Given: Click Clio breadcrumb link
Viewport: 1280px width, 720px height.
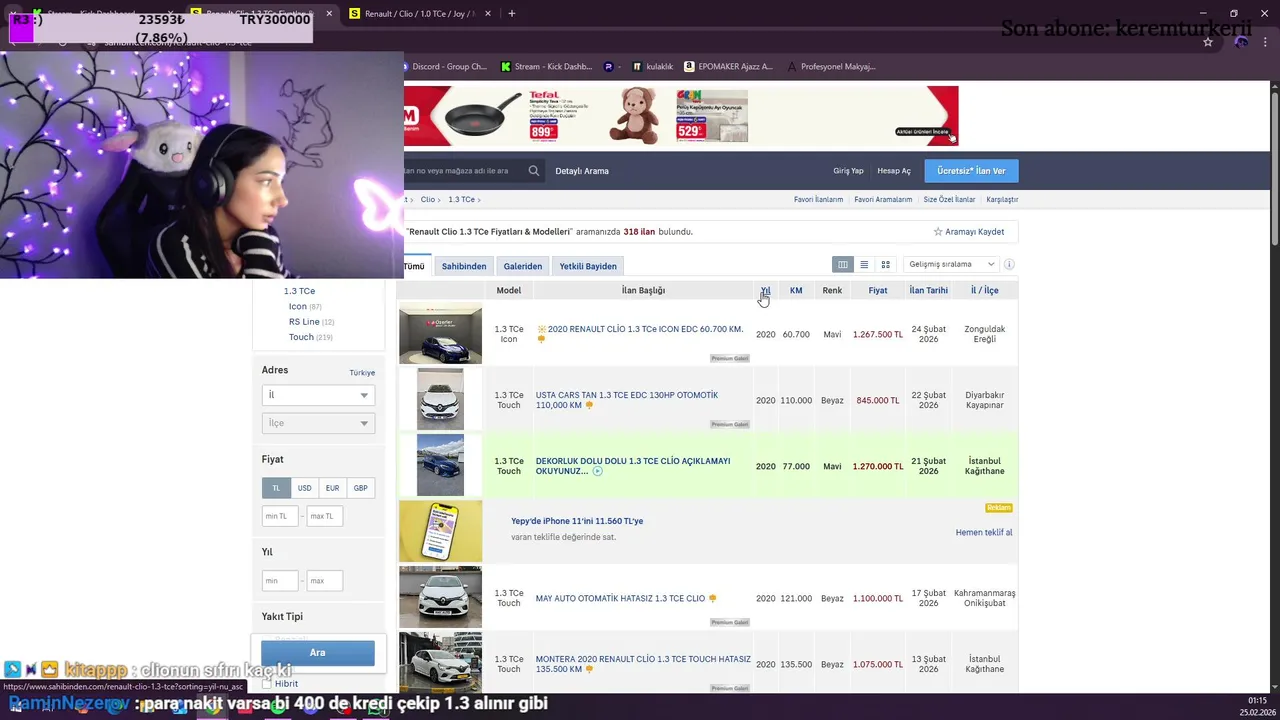Looking at the screenshot, I should (x=428, y=200).
